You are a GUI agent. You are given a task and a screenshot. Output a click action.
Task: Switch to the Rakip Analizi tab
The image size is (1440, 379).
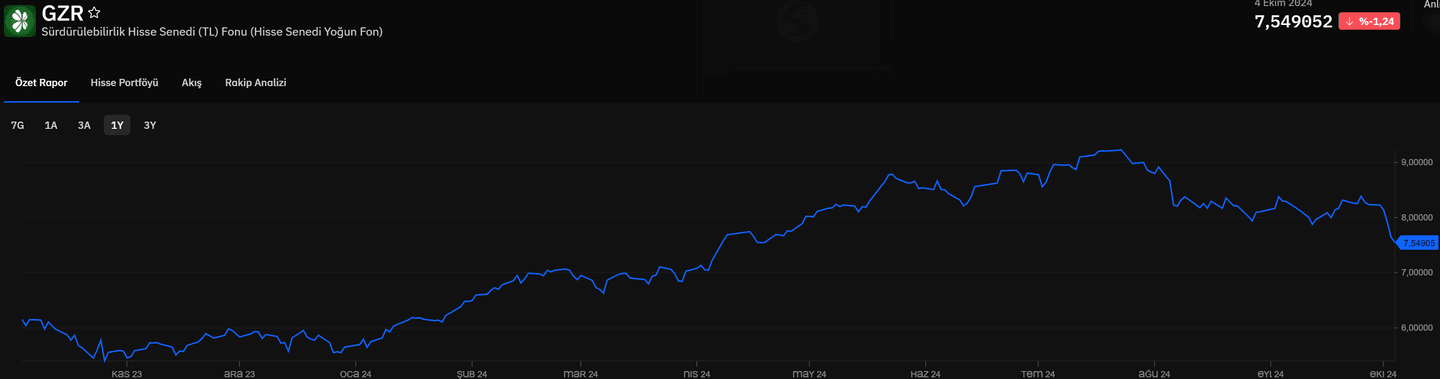(256, 83)
